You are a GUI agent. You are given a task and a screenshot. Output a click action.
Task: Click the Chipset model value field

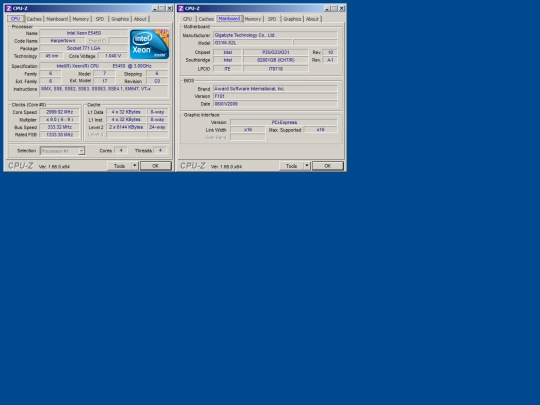coord(276,52)
